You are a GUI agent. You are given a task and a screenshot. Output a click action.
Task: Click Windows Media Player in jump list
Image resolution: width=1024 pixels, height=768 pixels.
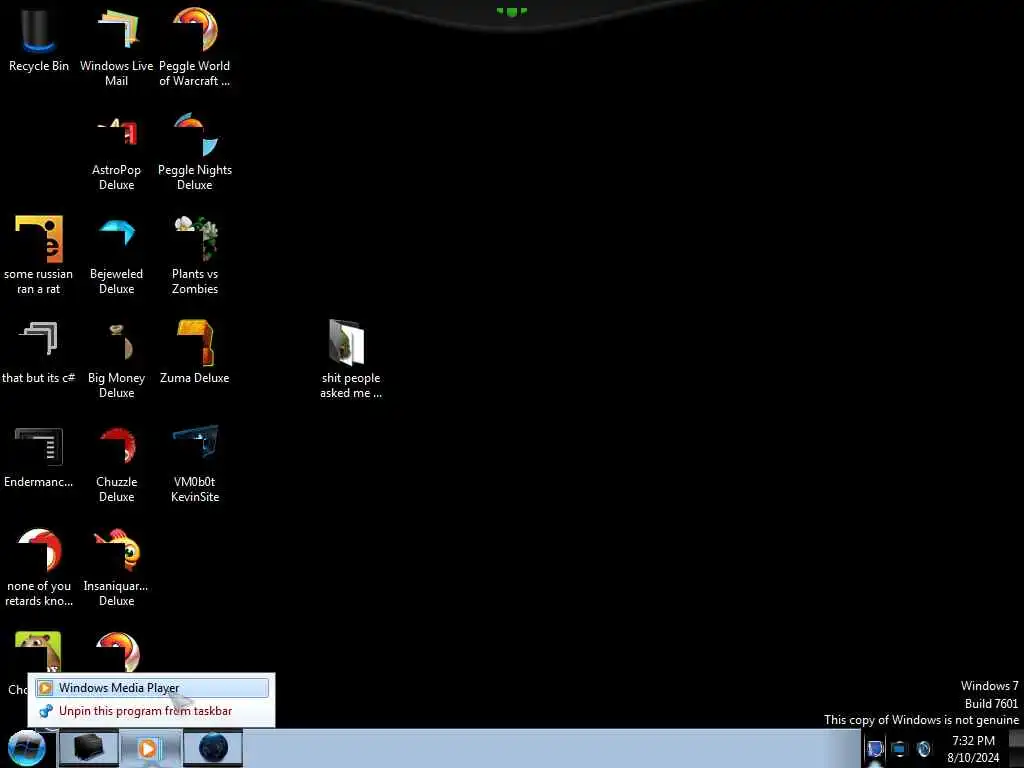pyautogui.click(x=152, y=688)
